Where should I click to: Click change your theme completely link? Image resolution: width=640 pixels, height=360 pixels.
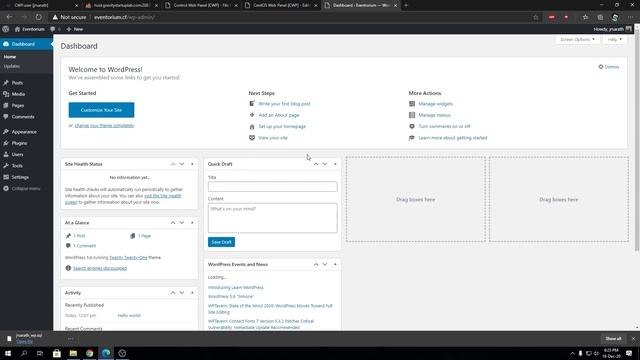[104, 125]
